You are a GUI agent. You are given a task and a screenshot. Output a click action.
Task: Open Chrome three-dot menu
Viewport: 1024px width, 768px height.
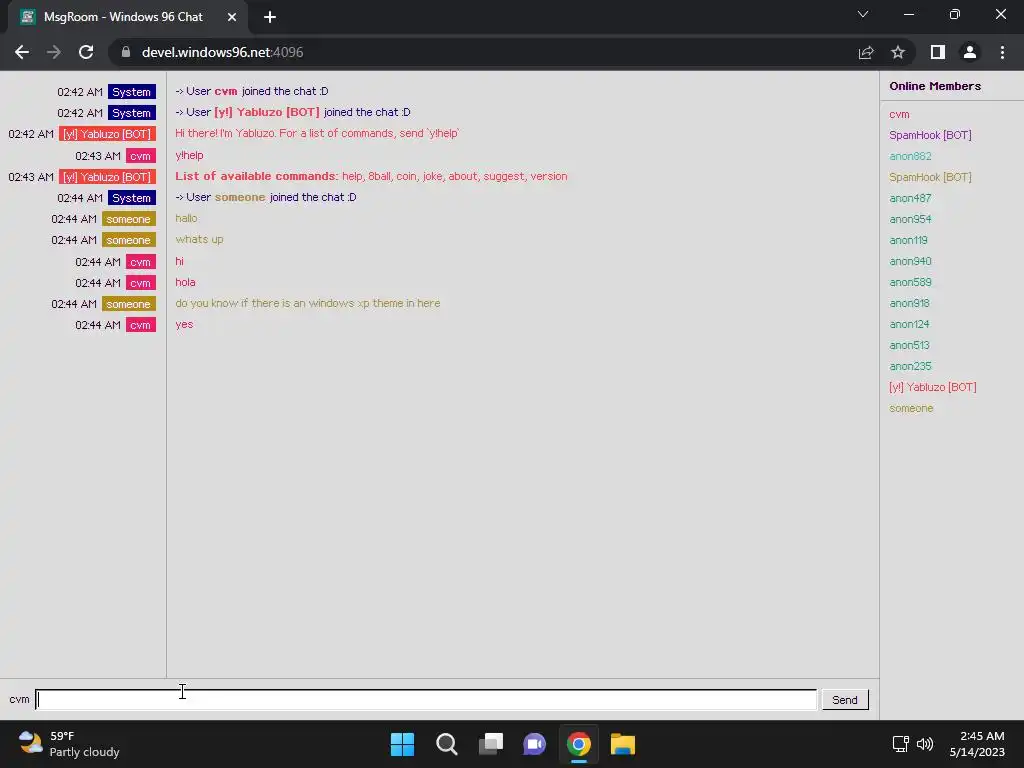[x=1002, y=52]
